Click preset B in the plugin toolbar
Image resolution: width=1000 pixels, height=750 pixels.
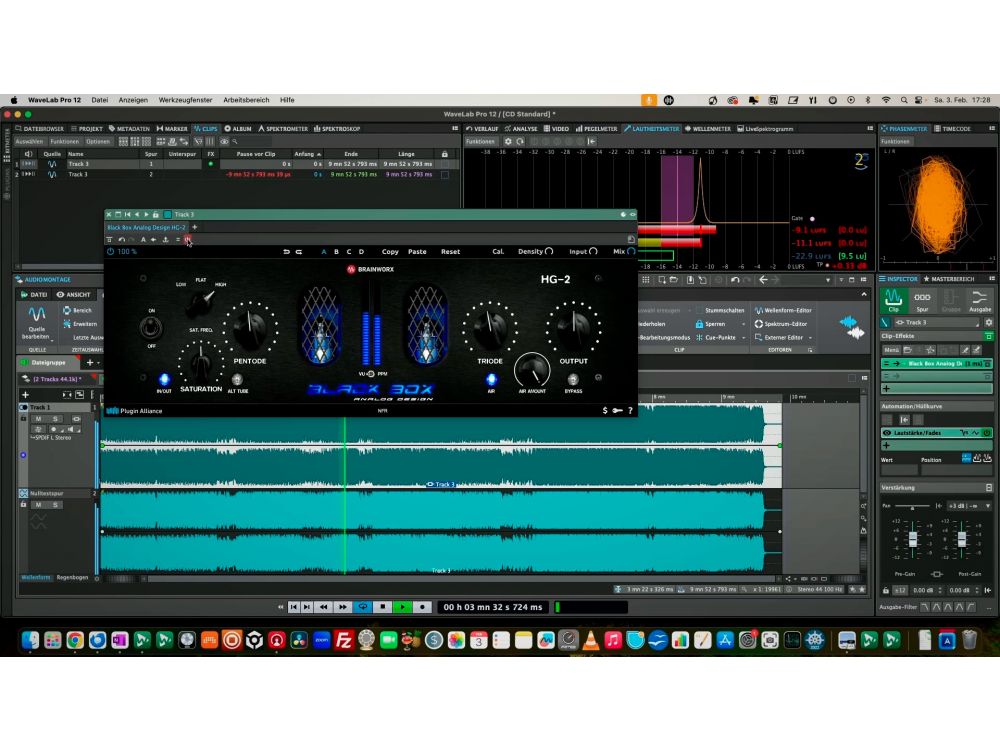pyautogui.click(x=334, y=252)
